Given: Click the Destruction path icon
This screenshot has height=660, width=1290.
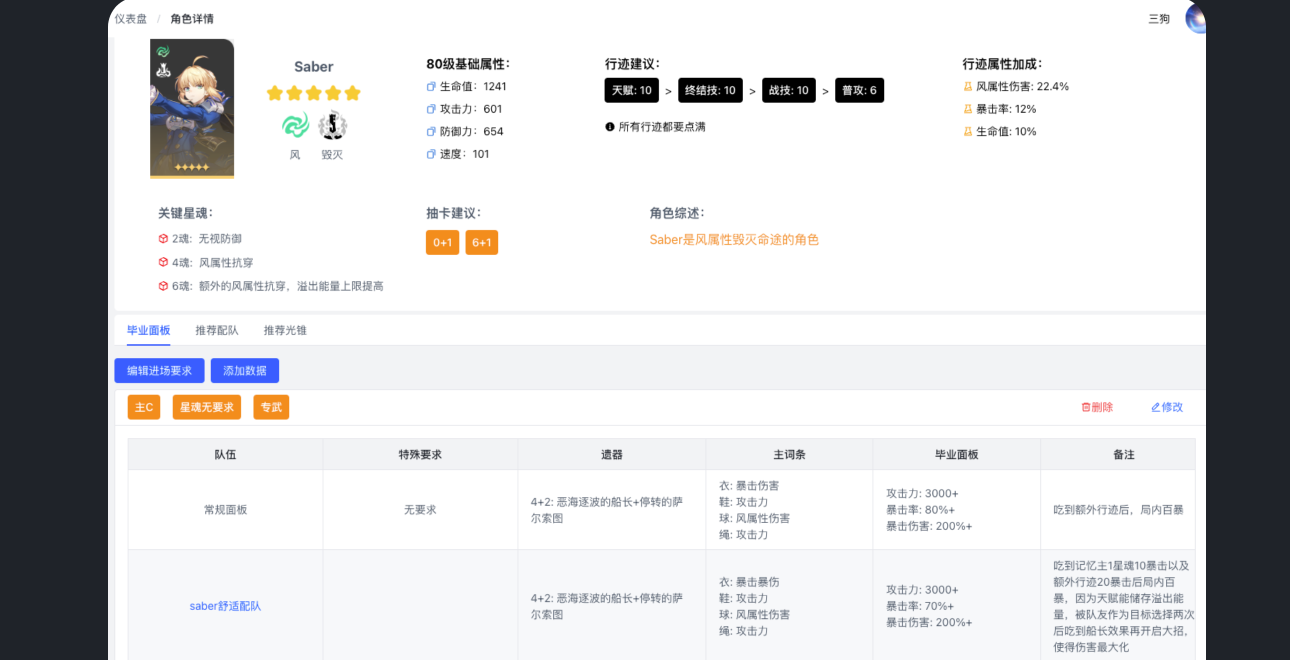Looking at the screenshot, I should coord(332,126).
